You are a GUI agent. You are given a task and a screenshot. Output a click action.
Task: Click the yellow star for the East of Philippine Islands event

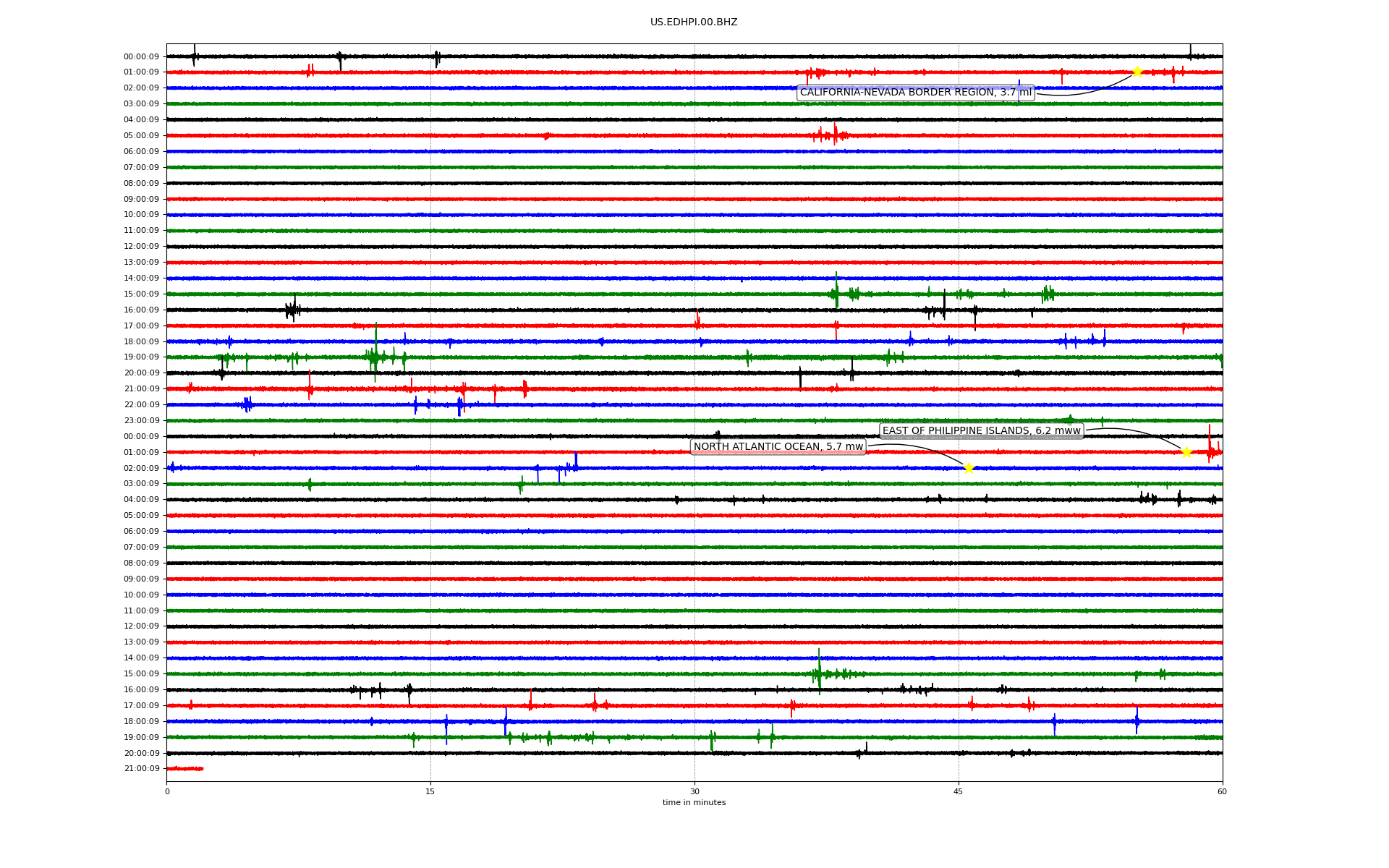[x=1186, y=452]
